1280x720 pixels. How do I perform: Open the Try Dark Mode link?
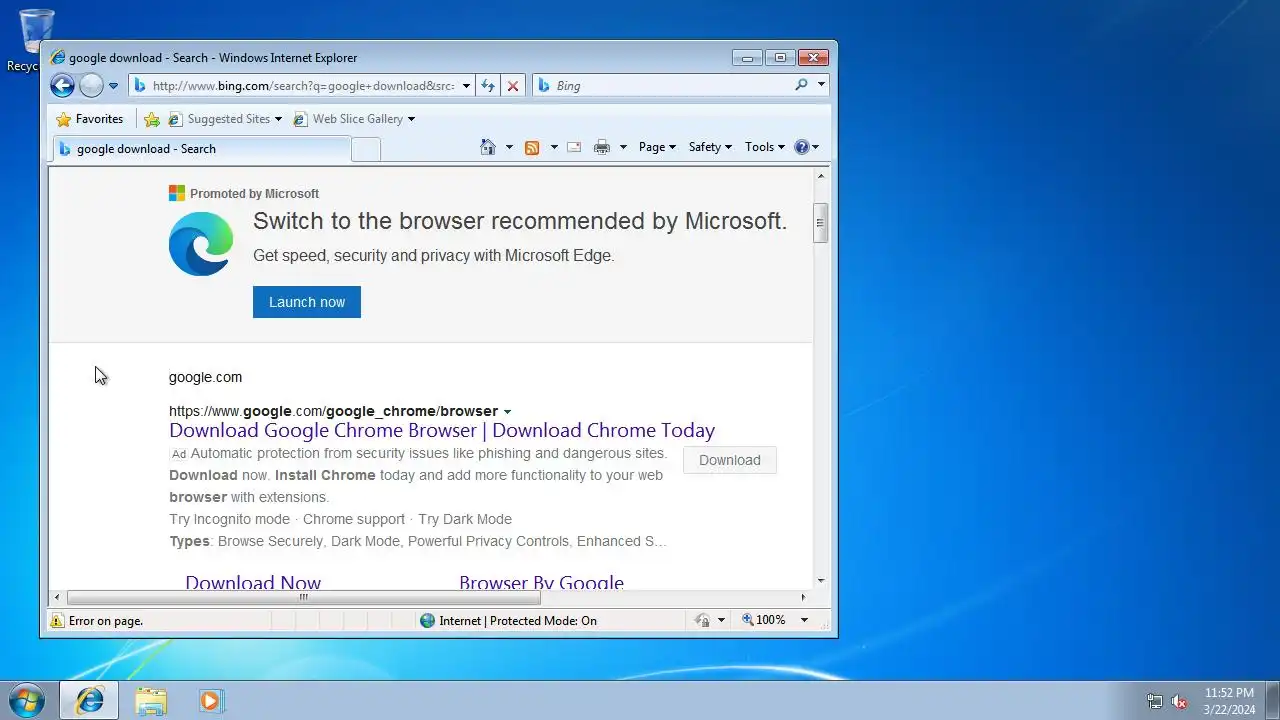pyautogui.click(x=465, y=519)
